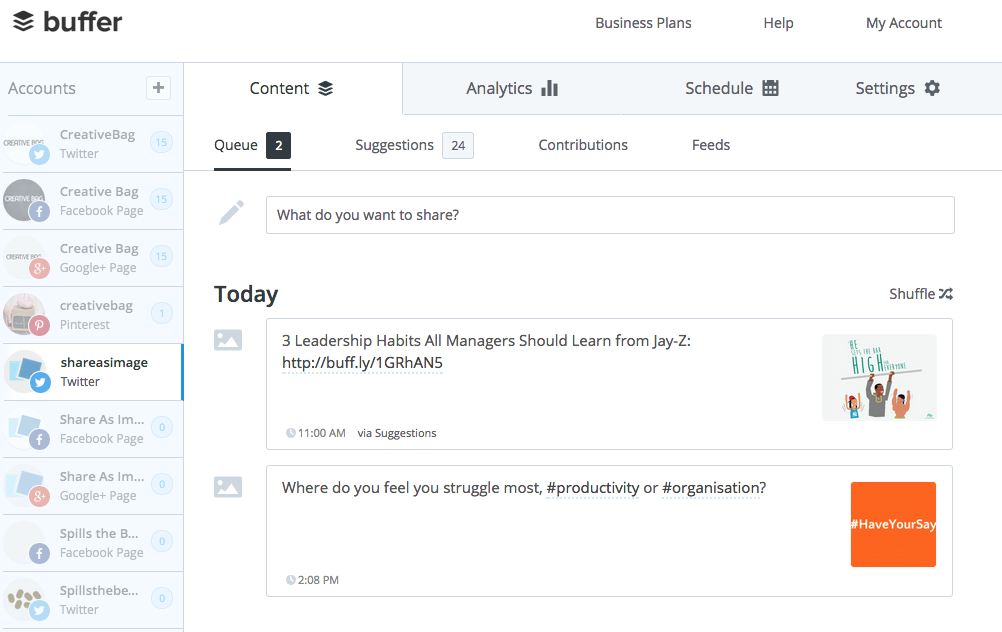Select Creative Bag Google+ Page account name
This screenshot has width=1002, height=632.
click(99, 249)
